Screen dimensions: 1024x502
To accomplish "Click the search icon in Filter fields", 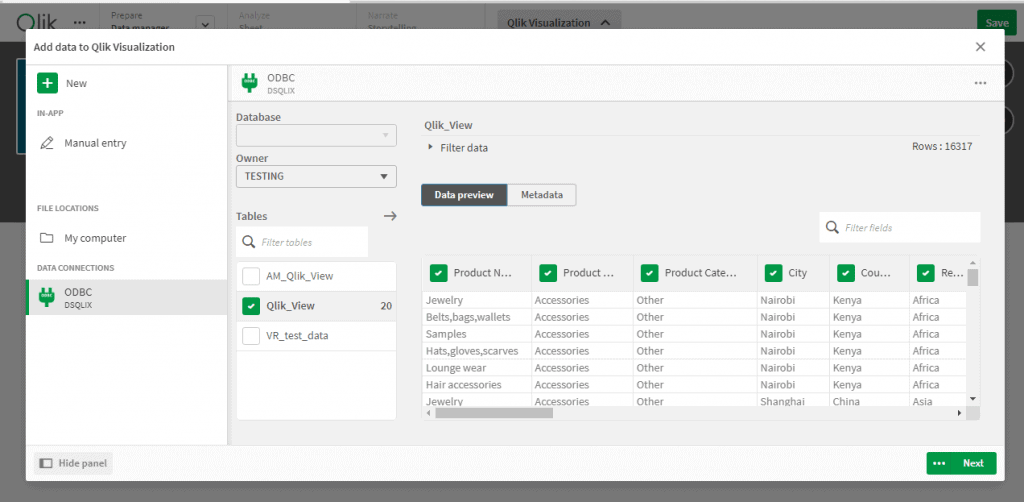I will tap(832, 228).
